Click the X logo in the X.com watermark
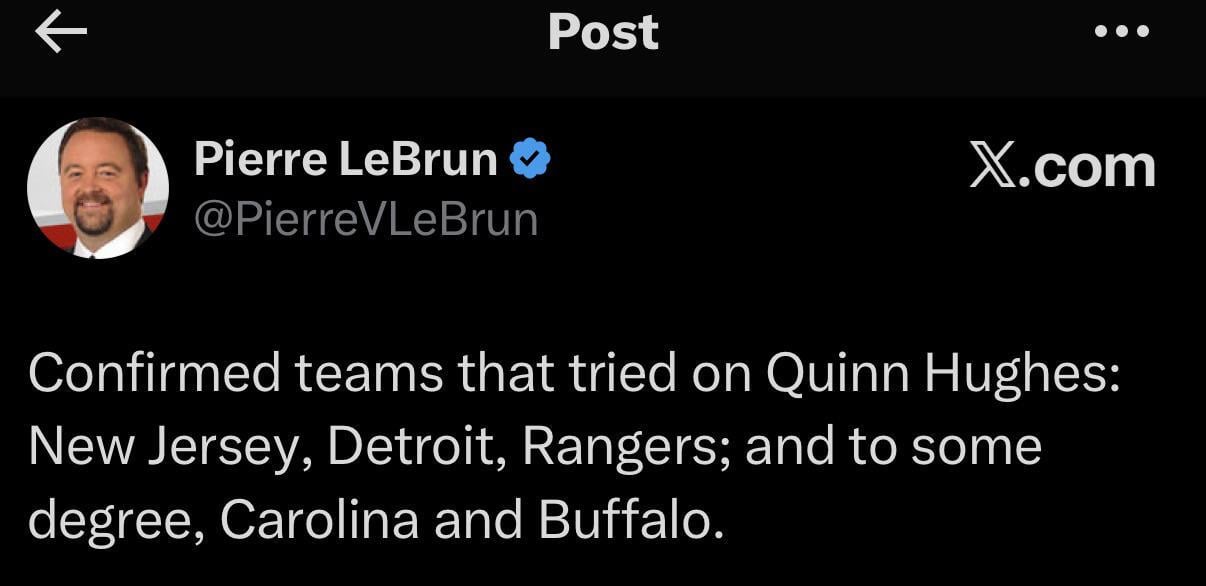1206x586 pixels. click(990, 165)
